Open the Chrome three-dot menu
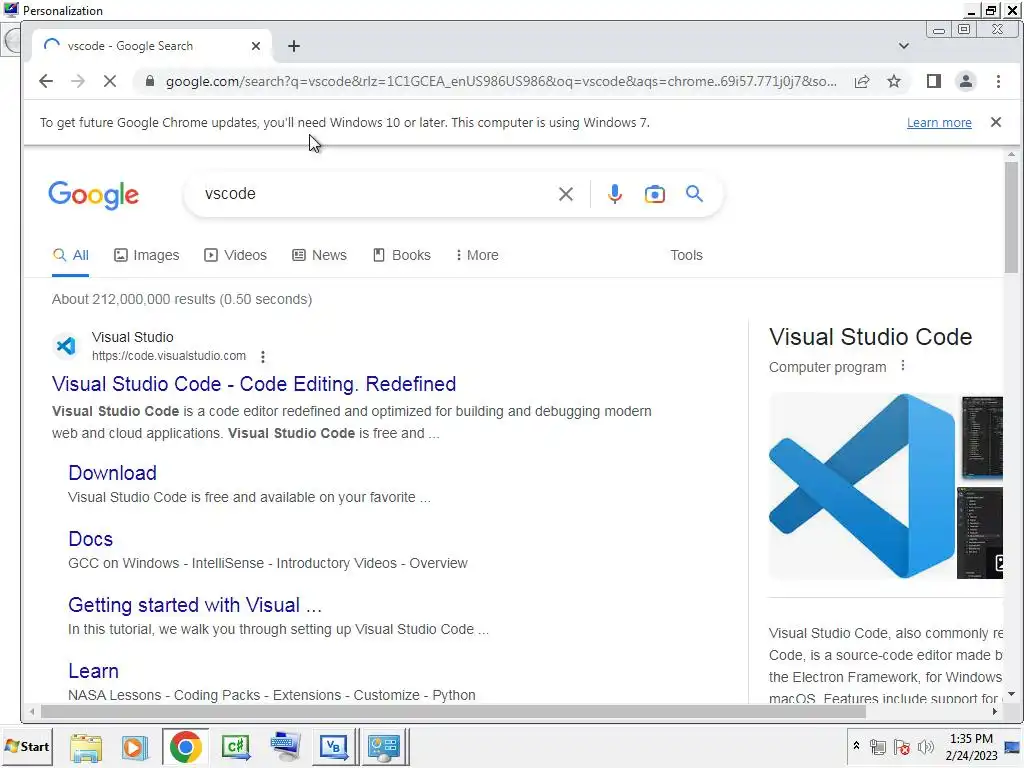The image size is (1024, 768). [998, 81]
